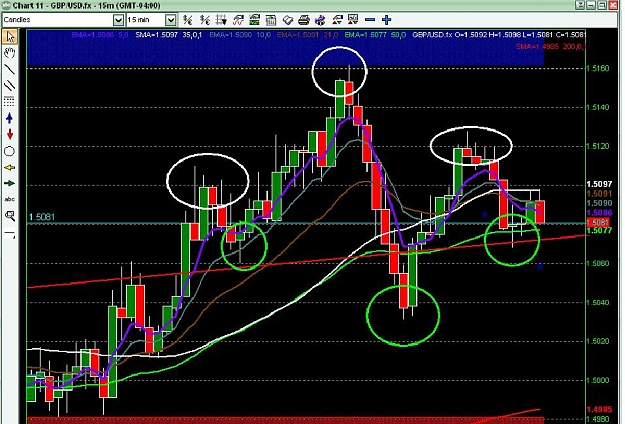Pick the yellow left arrow tool
The height and width of the screenshot is (424, 625).
click(x=10, y=167)
